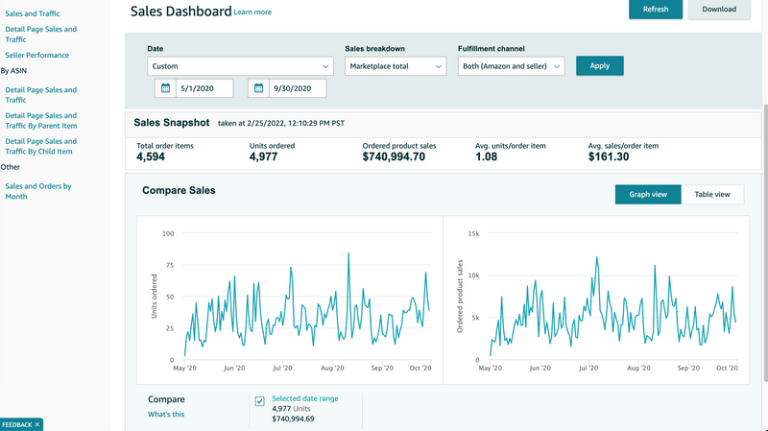Open Seller Performance in the sidebar
The height and width of the screenshot is (431, 768).
pos(37,55)
